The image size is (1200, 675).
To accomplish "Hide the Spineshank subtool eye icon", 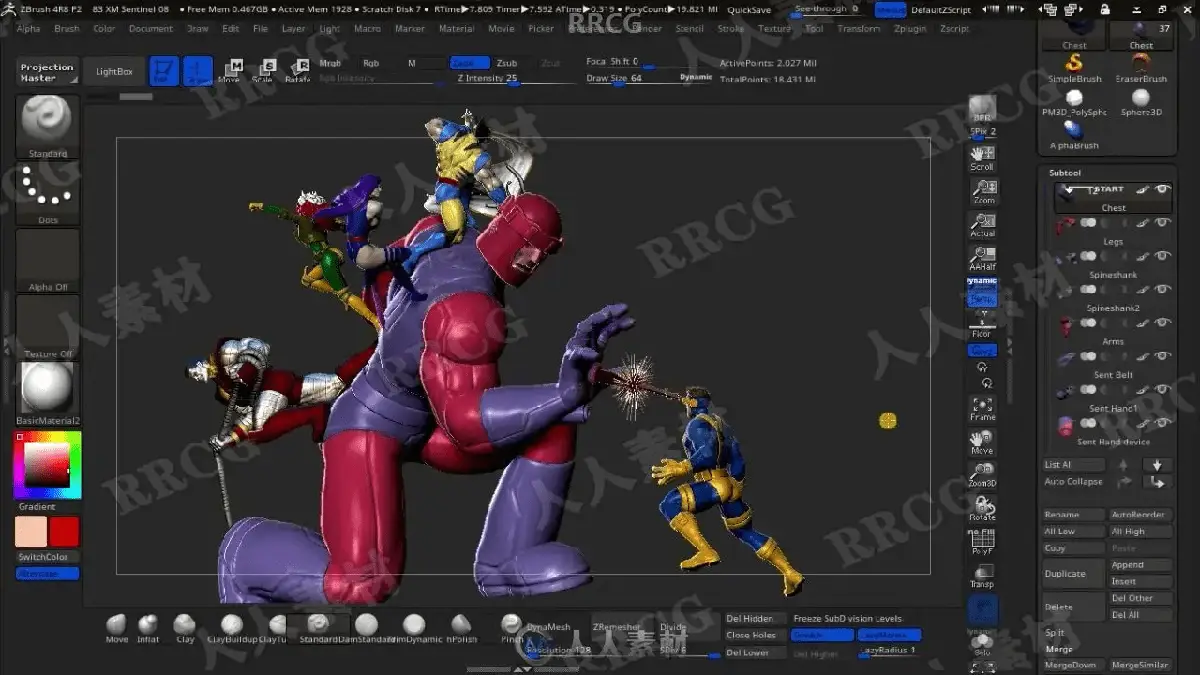I will click(1162, 257).
